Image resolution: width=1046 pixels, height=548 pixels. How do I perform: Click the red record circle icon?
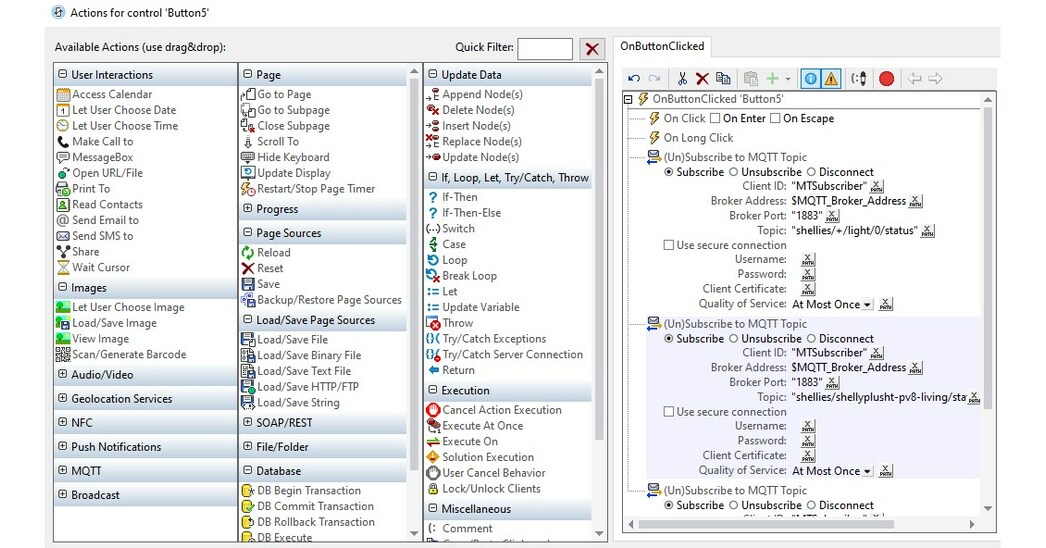click(886, 79)
